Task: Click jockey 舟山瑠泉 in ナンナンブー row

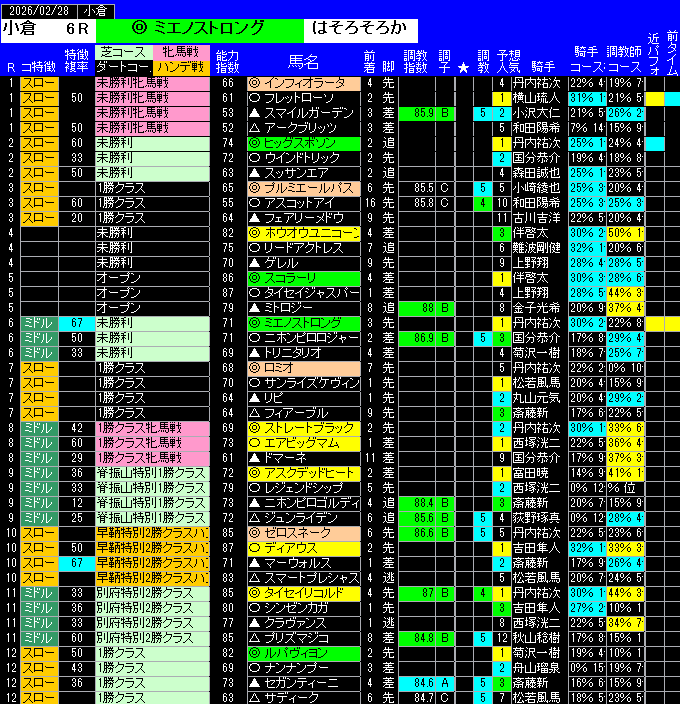Action: (x=537, y=668)
